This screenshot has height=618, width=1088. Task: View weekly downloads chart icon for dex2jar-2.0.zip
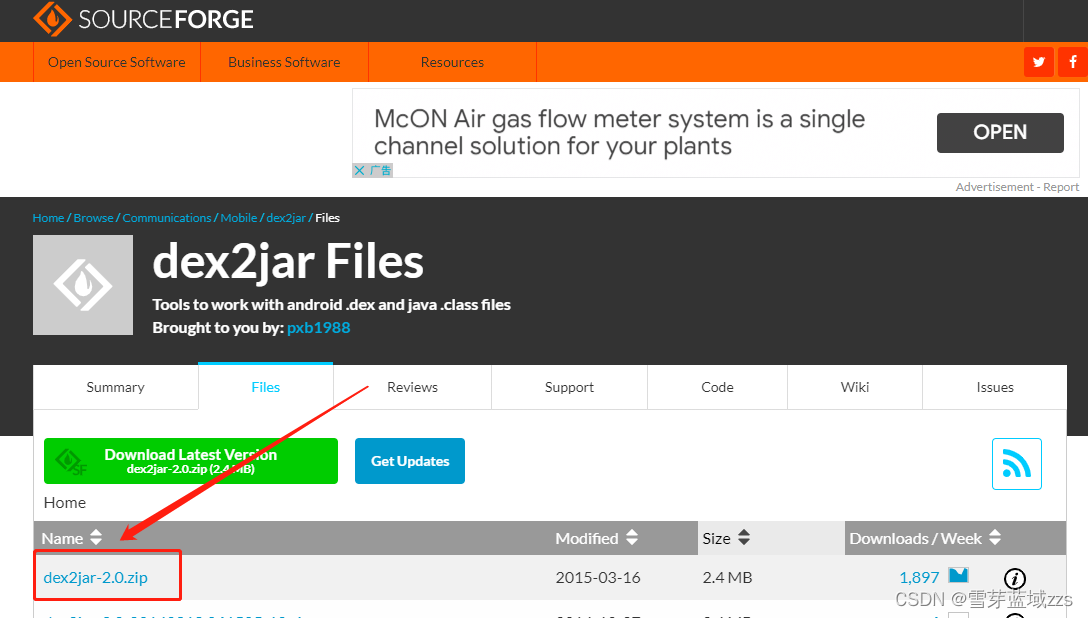pos(958,575)
